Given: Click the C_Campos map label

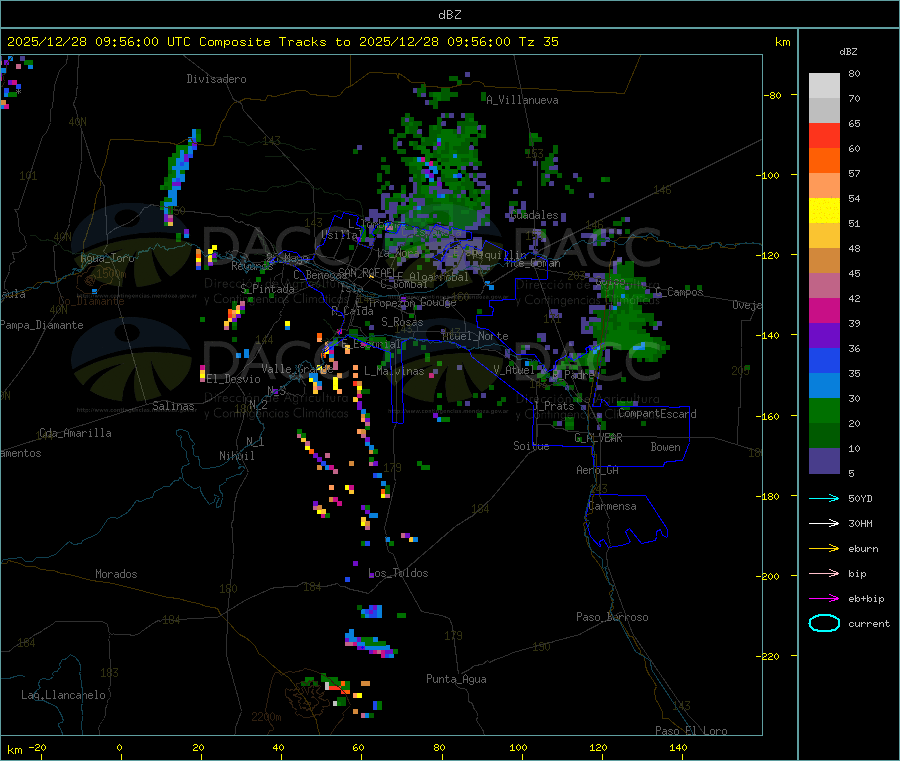Looking at the screenshot, I should click(x=679, y=292).
